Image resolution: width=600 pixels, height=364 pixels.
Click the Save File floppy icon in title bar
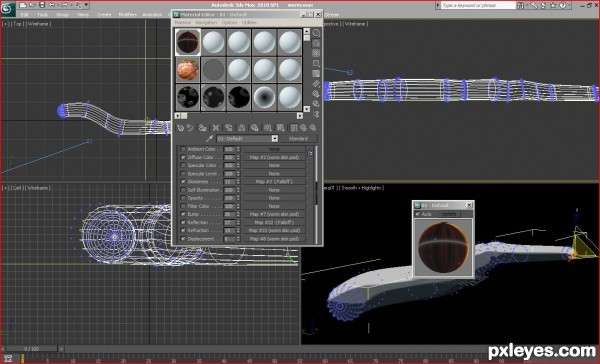42,5
